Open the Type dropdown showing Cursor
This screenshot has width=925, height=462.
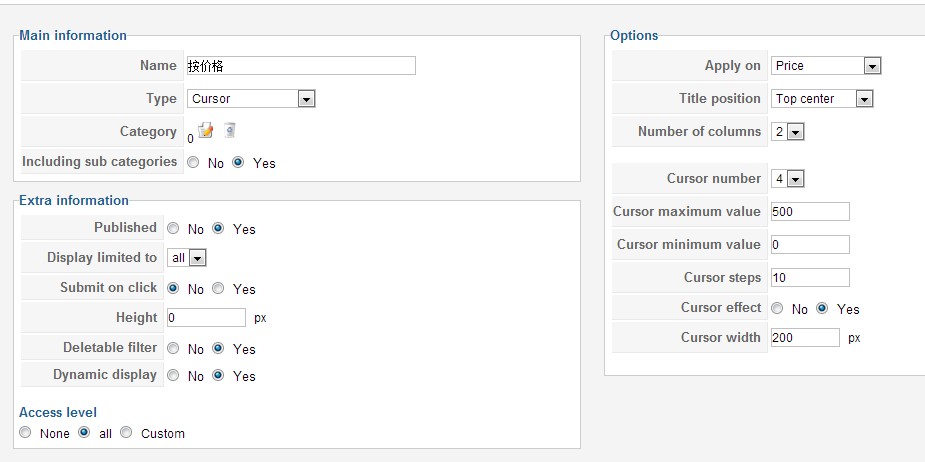(251, 99)
